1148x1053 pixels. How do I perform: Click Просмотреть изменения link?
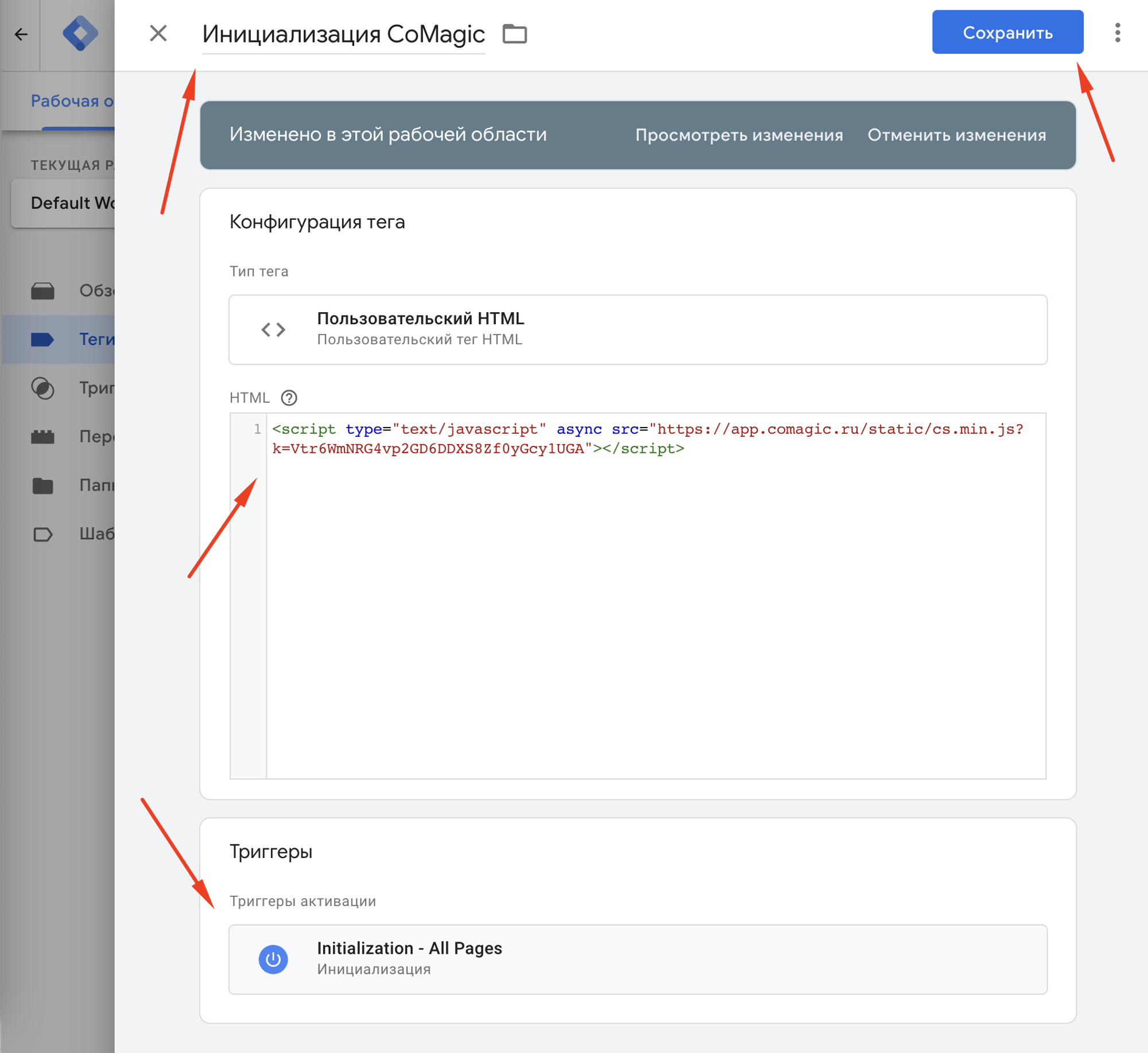739,135
